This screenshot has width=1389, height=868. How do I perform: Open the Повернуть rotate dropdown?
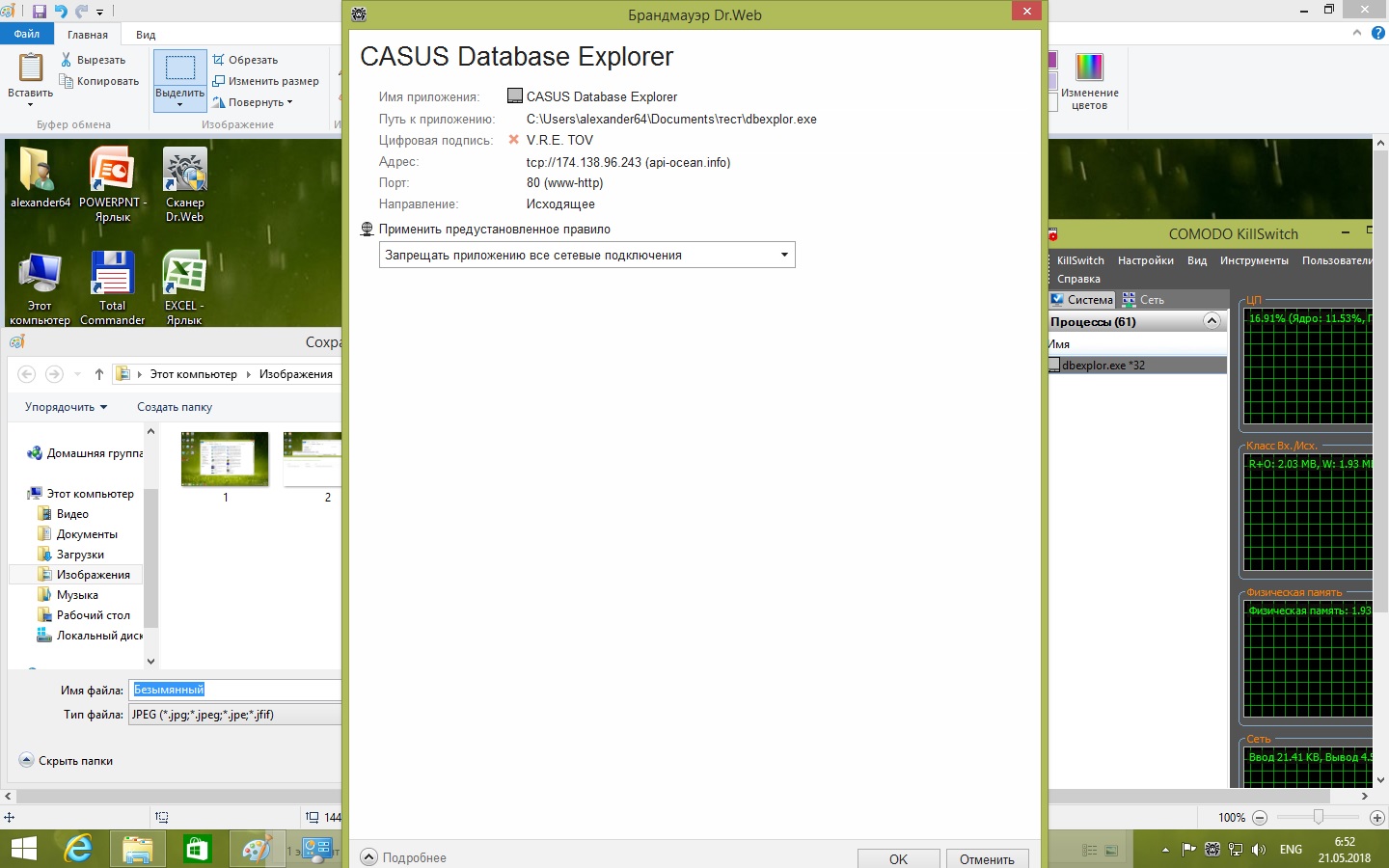pyautogui.click(x=253, y=102)
